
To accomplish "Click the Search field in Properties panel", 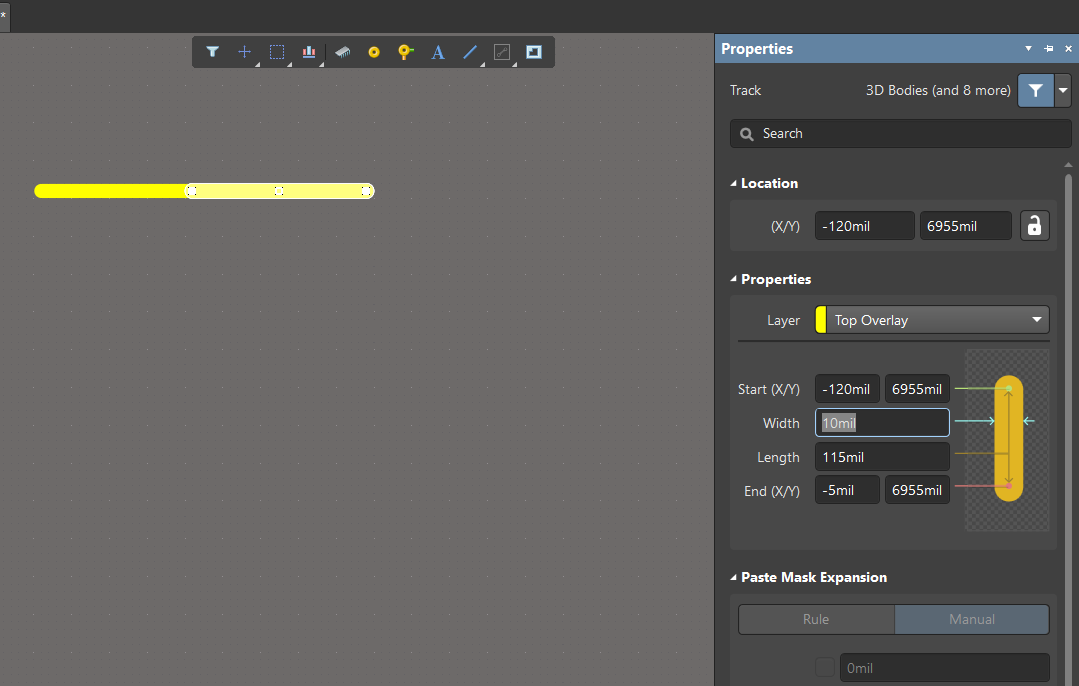I will pos(900,133).
